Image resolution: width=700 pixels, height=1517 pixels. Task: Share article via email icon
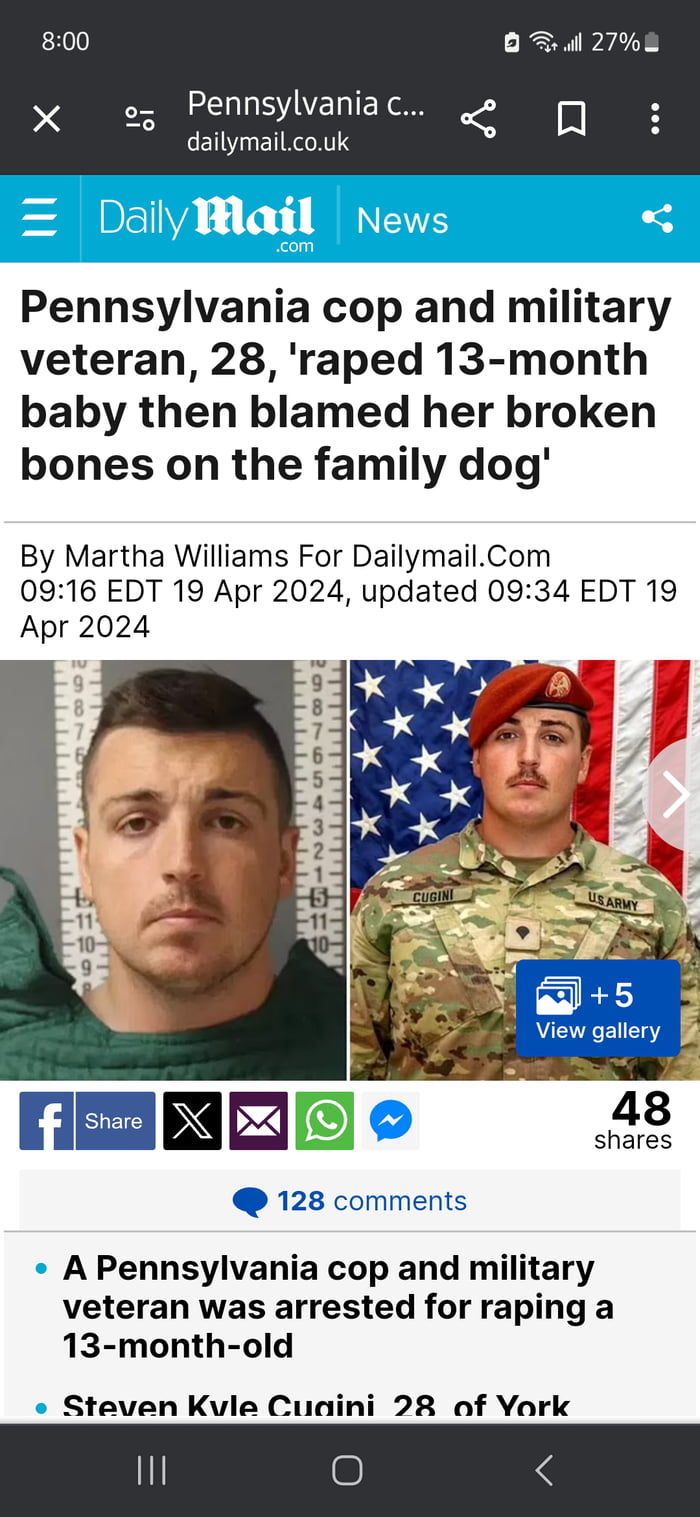(258, 1121)
